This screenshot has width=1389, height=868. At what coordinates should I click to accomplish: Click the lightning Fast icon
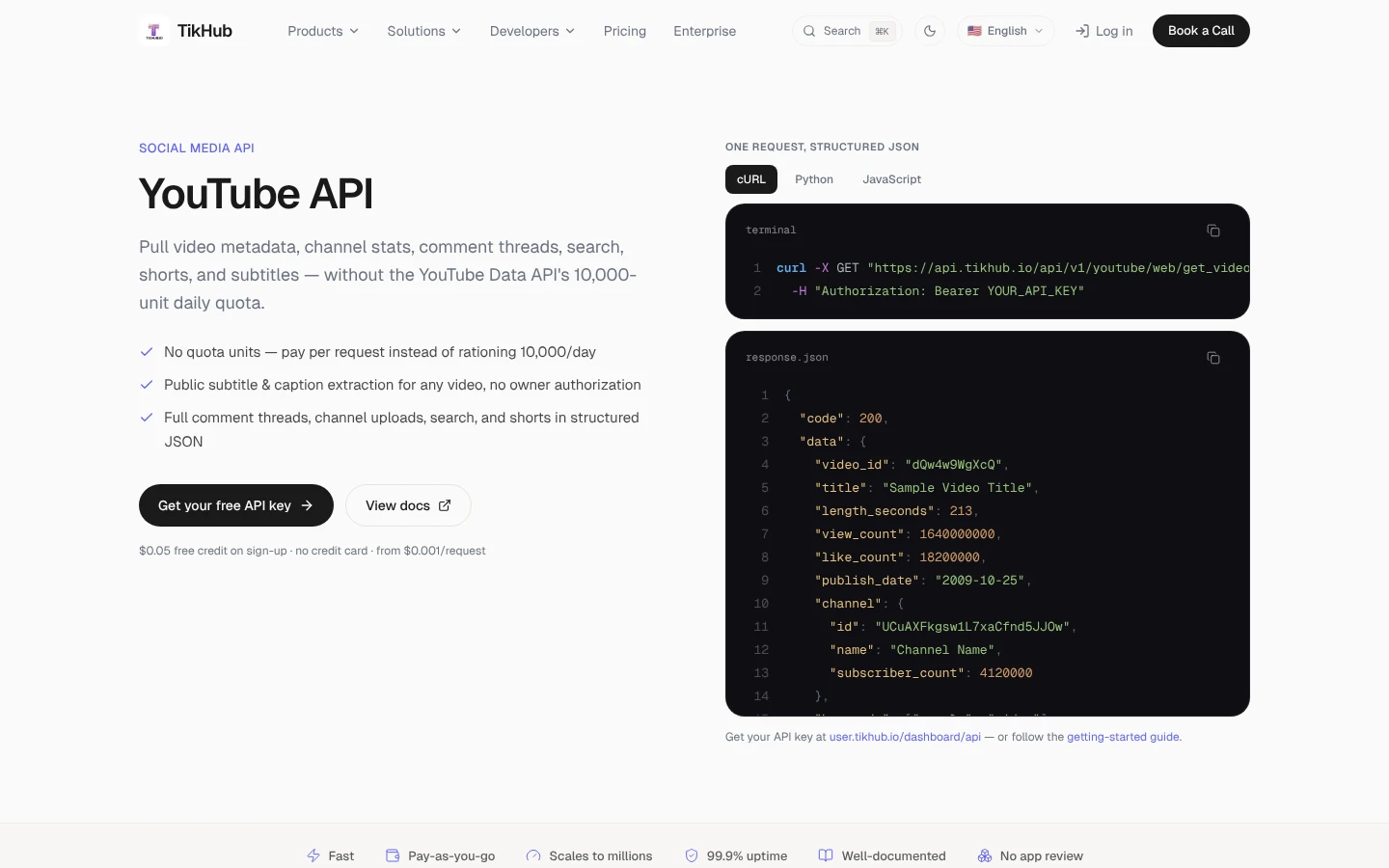coord(313,855)
